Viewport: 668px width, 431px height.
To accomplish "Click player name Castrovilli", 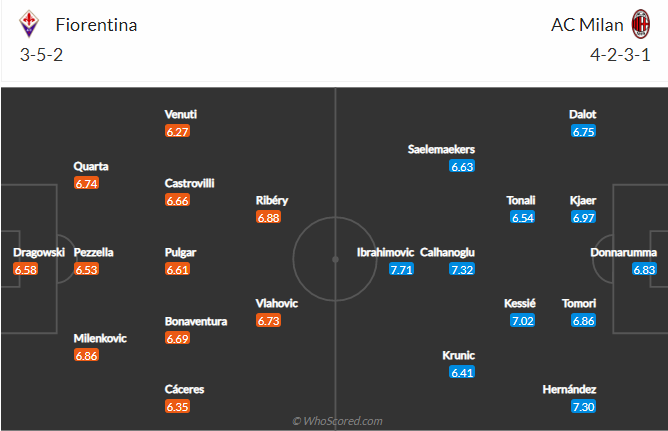I will [190, 183].
